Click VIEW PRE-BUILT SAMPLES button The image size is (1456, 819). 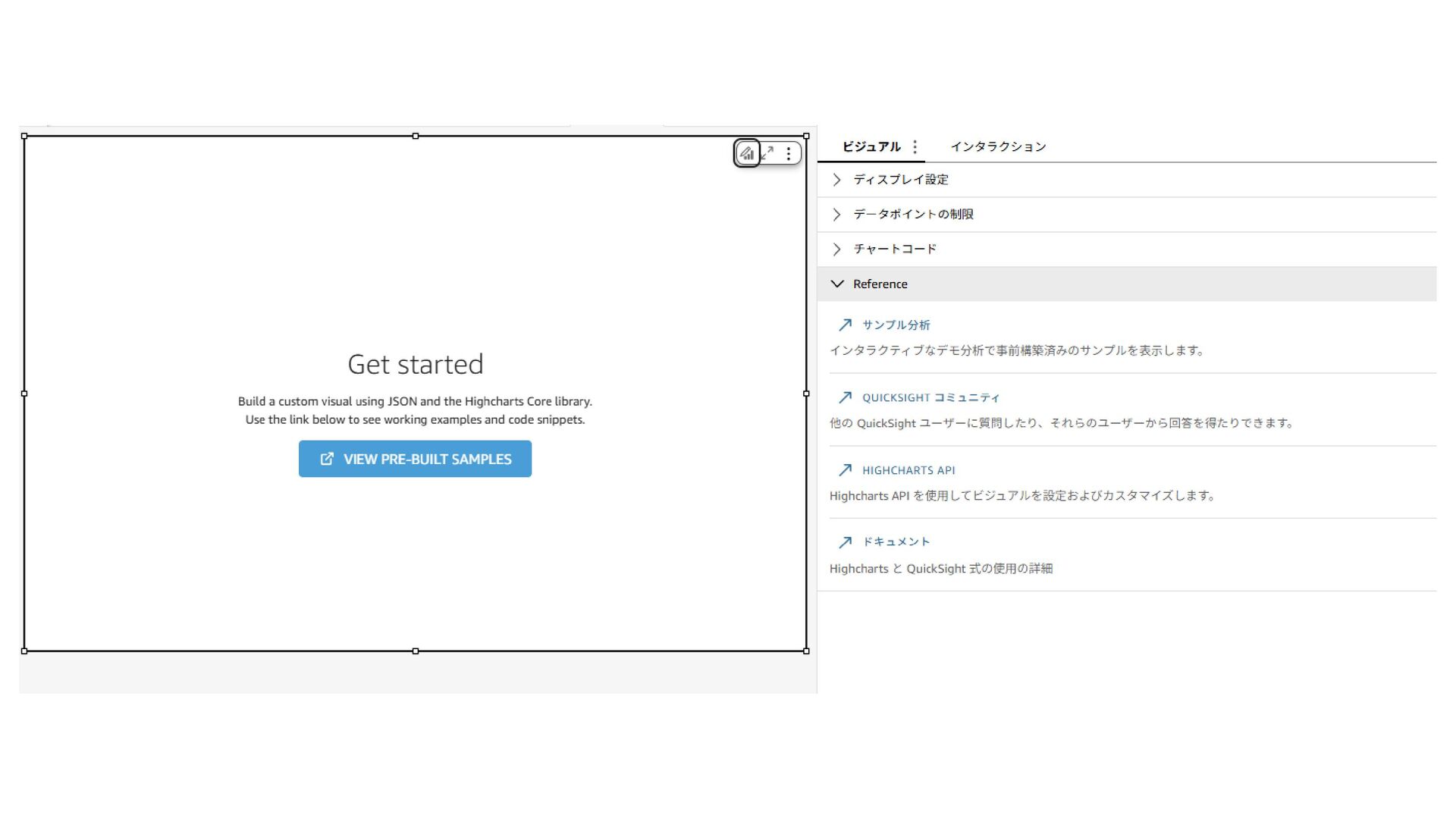[x=415, y=459]
